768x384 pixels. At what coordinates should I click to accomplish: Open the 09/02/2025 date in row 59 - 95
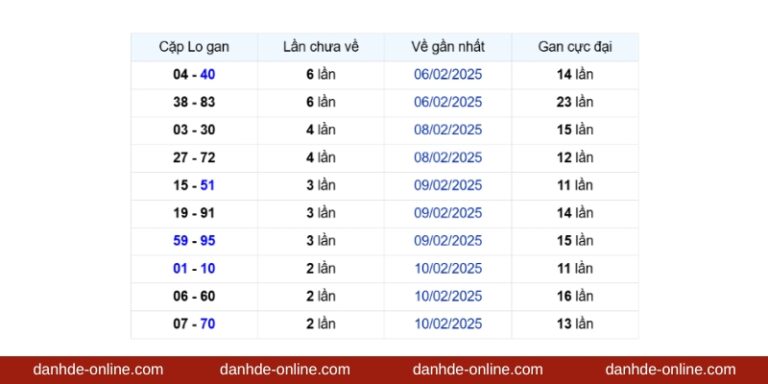pos(448,241)
